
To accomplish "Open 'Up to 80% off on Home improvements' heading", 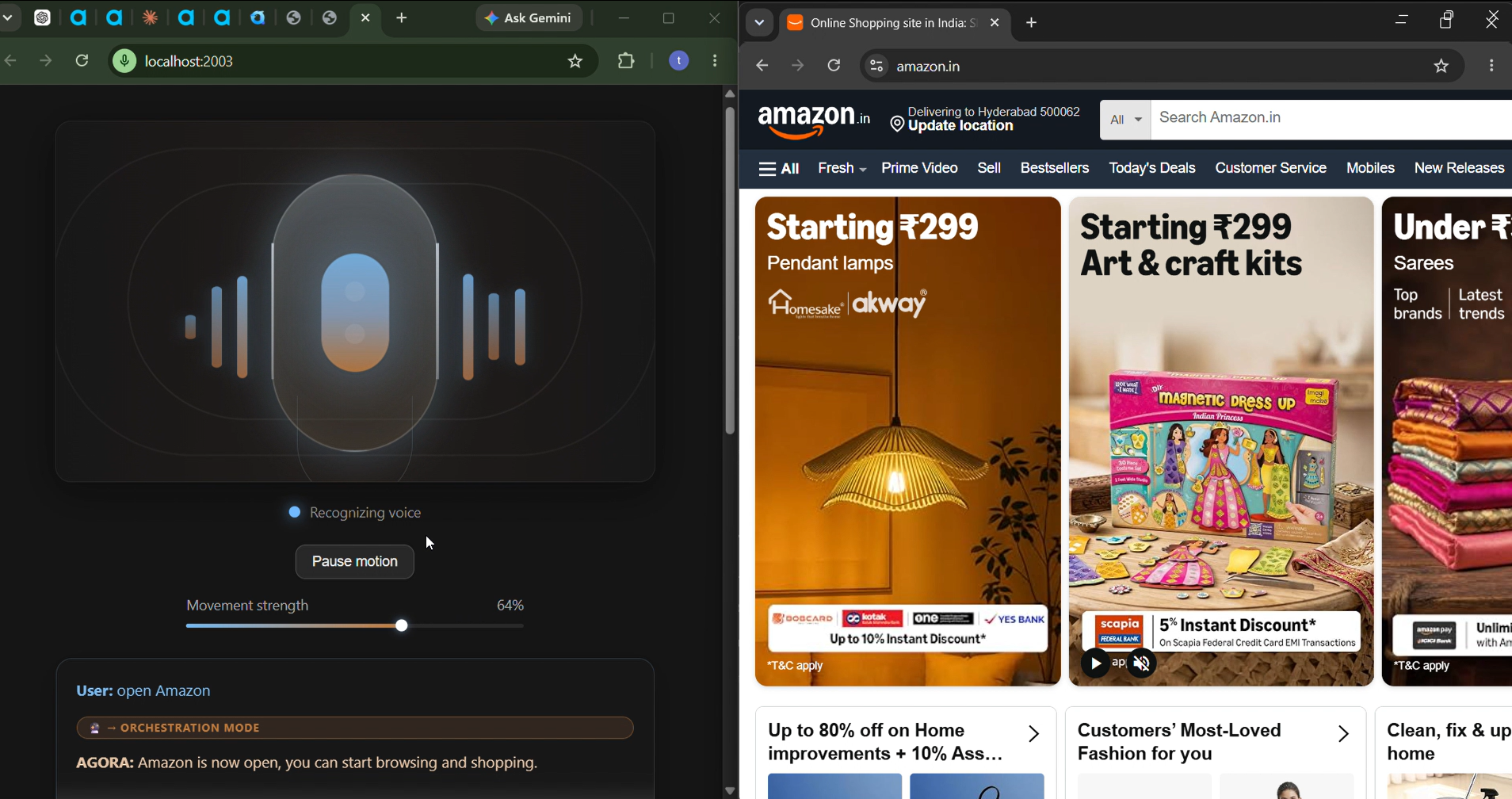I will click(884, 742).
